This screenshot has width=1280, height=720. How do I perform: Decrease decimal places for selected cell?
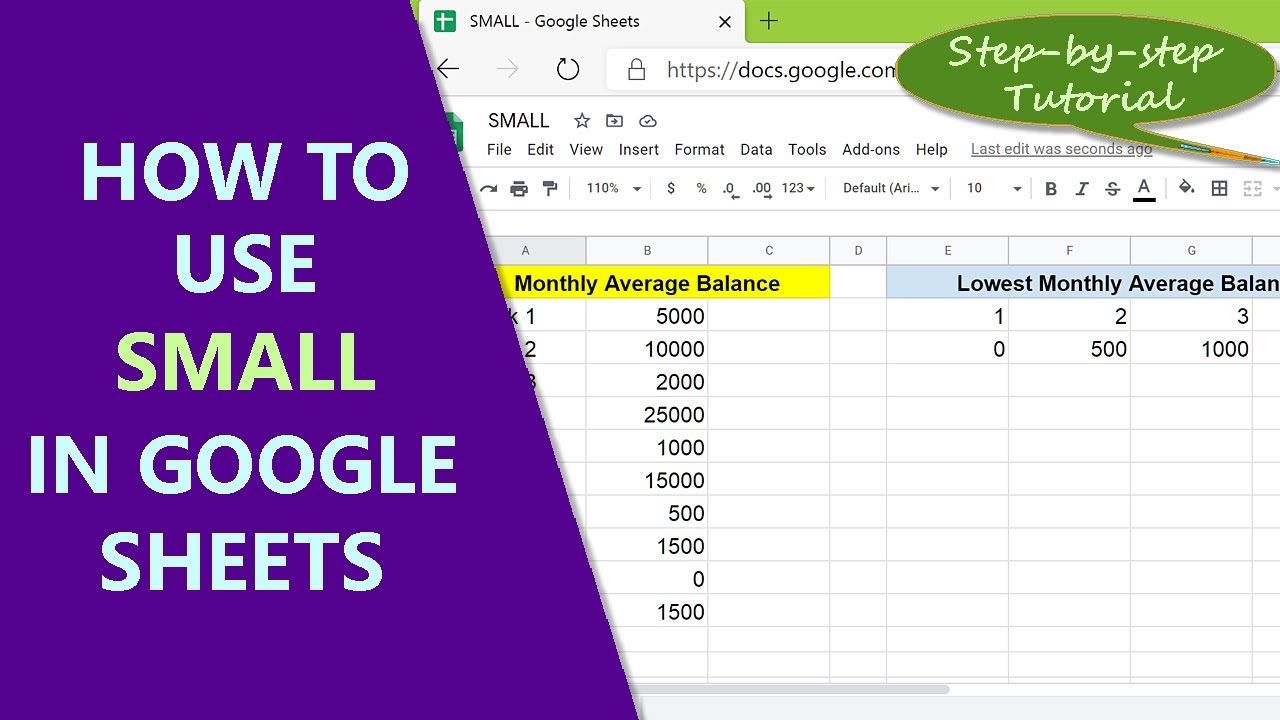[x=728, y=188]
